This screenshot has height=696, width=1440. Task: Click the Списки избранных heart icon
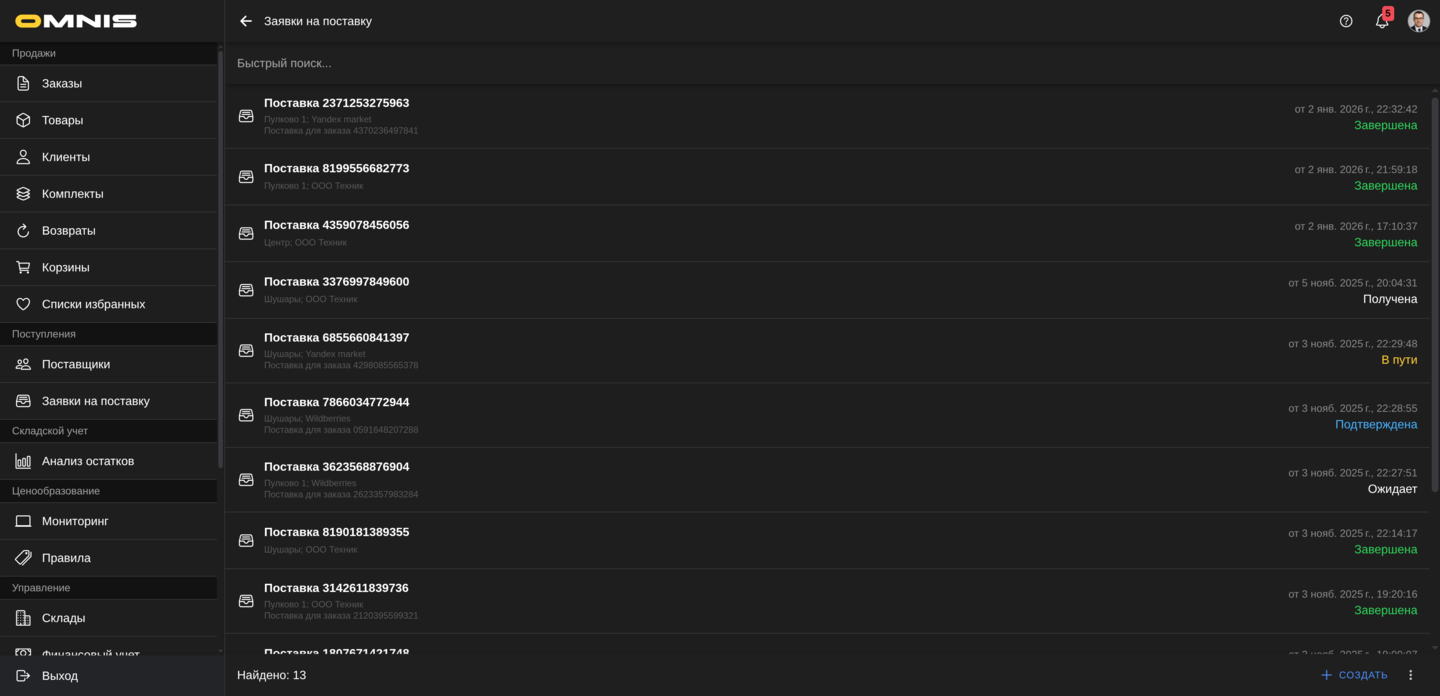pos(23,304)
